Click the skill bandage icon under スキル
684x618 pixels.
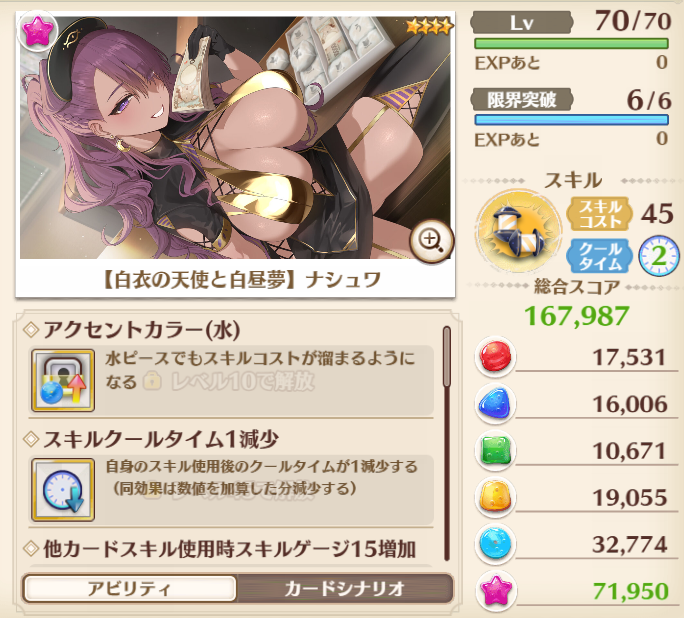[x=519, y=231]
